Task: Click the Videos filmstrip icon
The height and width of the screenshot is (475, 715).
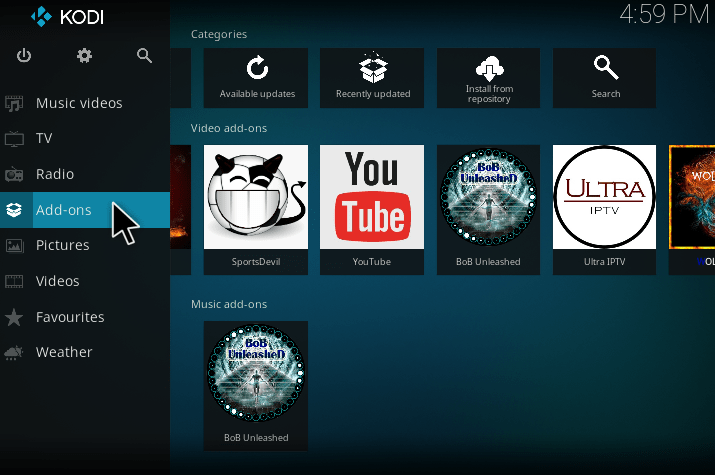Action: (14, 281)
